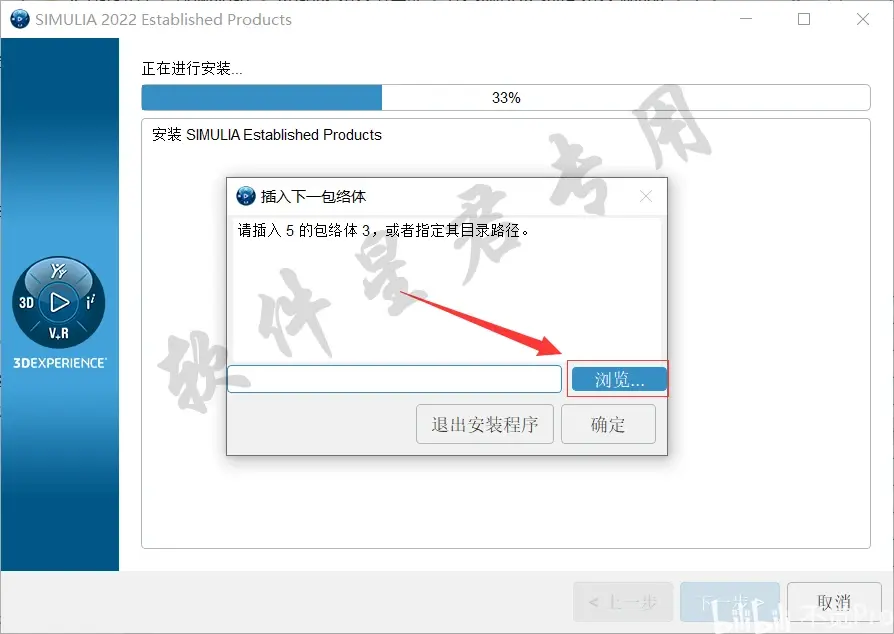Select the 3D quadrant of the compass

(26, 302)
